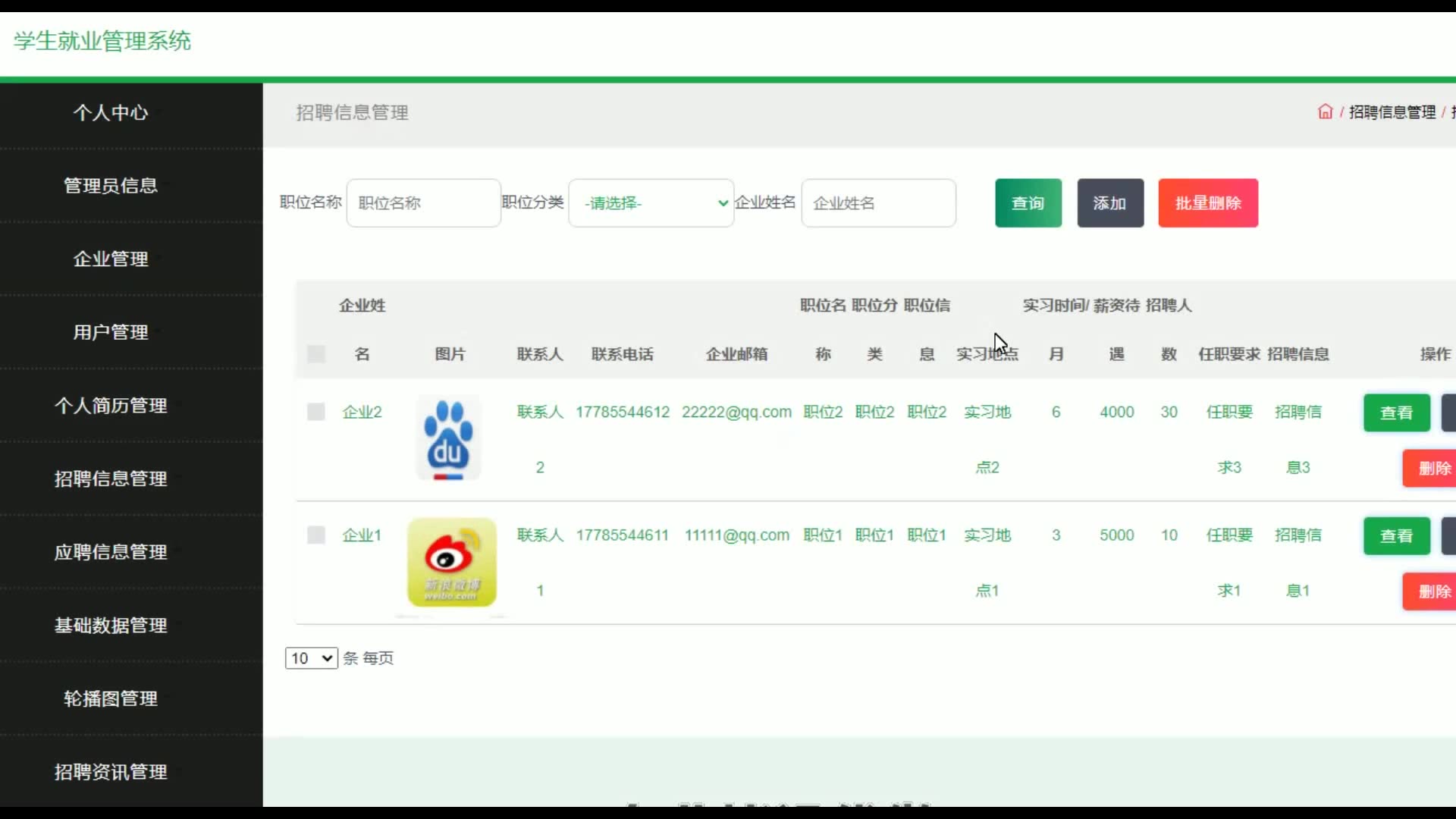
Task: Click the 添加 add button
Action: click(1109, 203)
